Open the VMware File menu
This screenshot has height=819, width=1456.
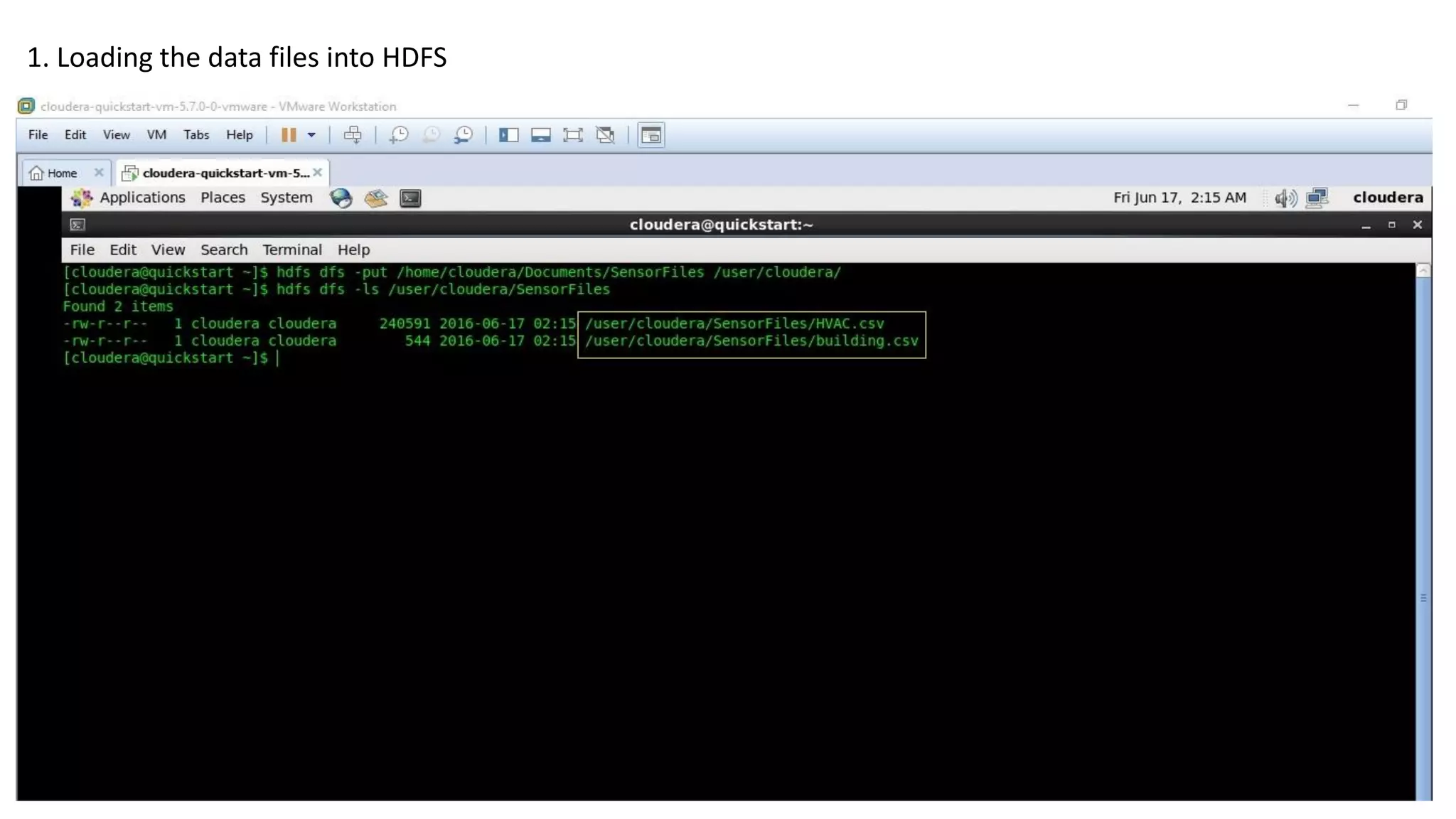(x=38, y=135)
